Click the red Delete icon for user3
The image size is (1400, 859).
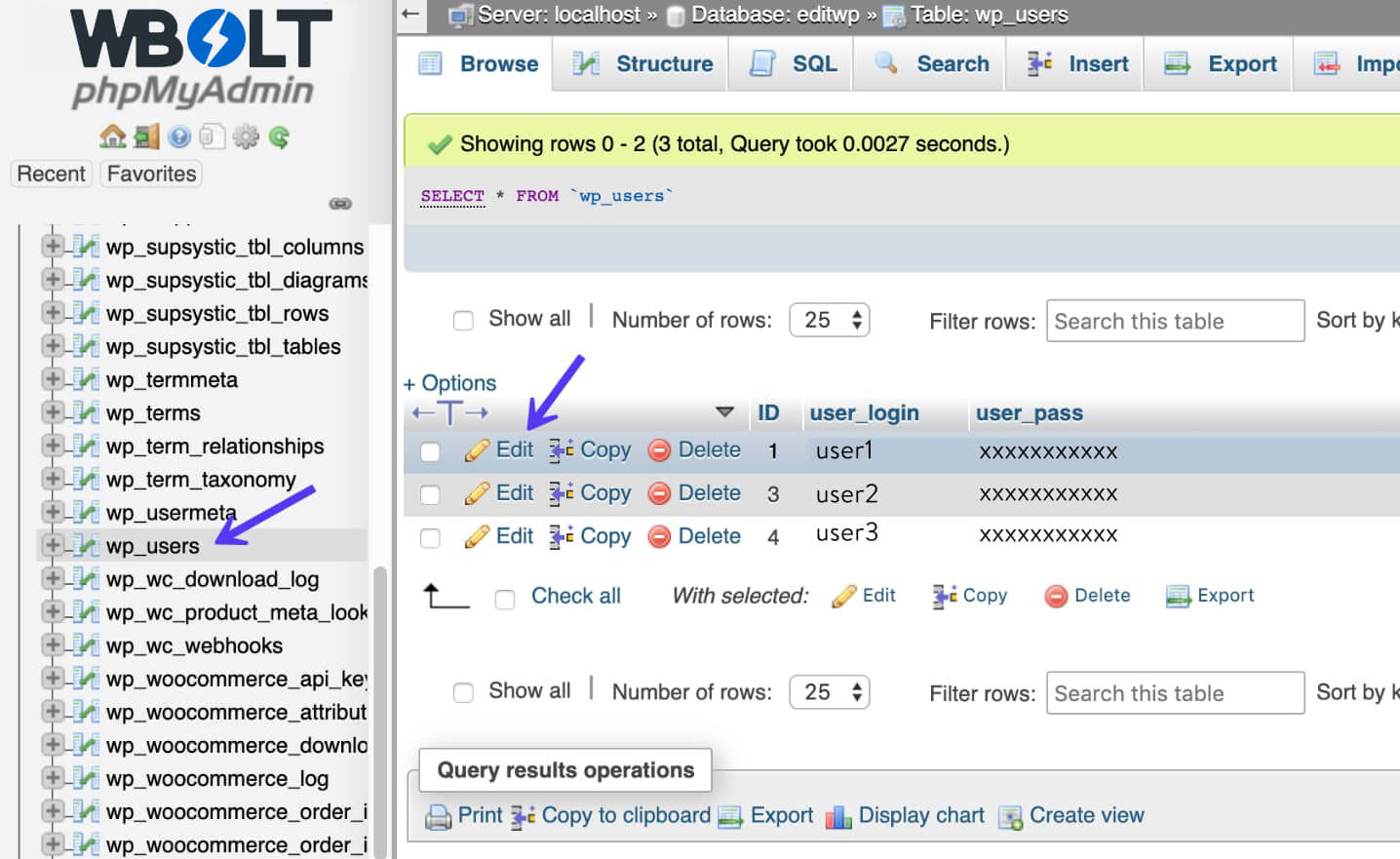[x=660, y=536]
